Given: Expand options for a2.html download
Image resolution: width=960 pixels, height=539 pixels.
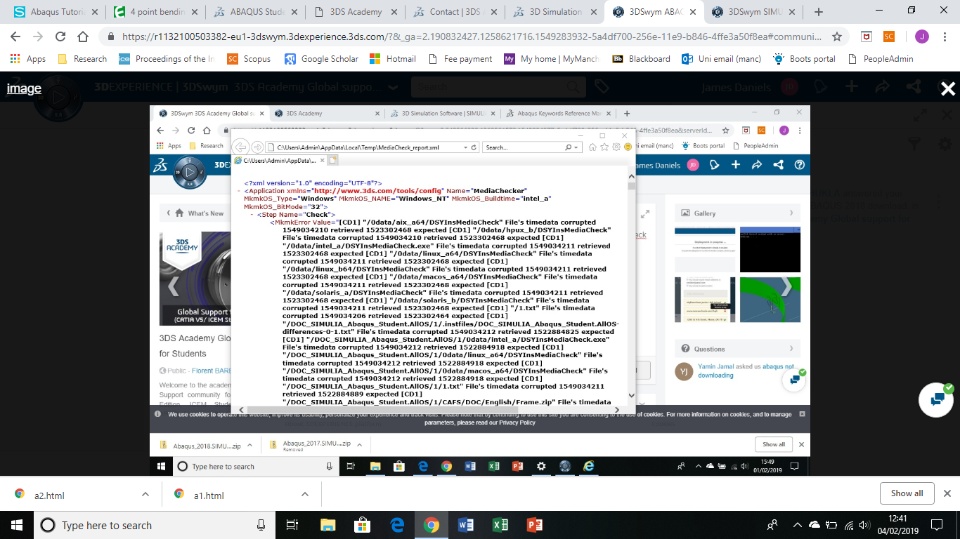Looking at the screenshot, I should 145,494.
